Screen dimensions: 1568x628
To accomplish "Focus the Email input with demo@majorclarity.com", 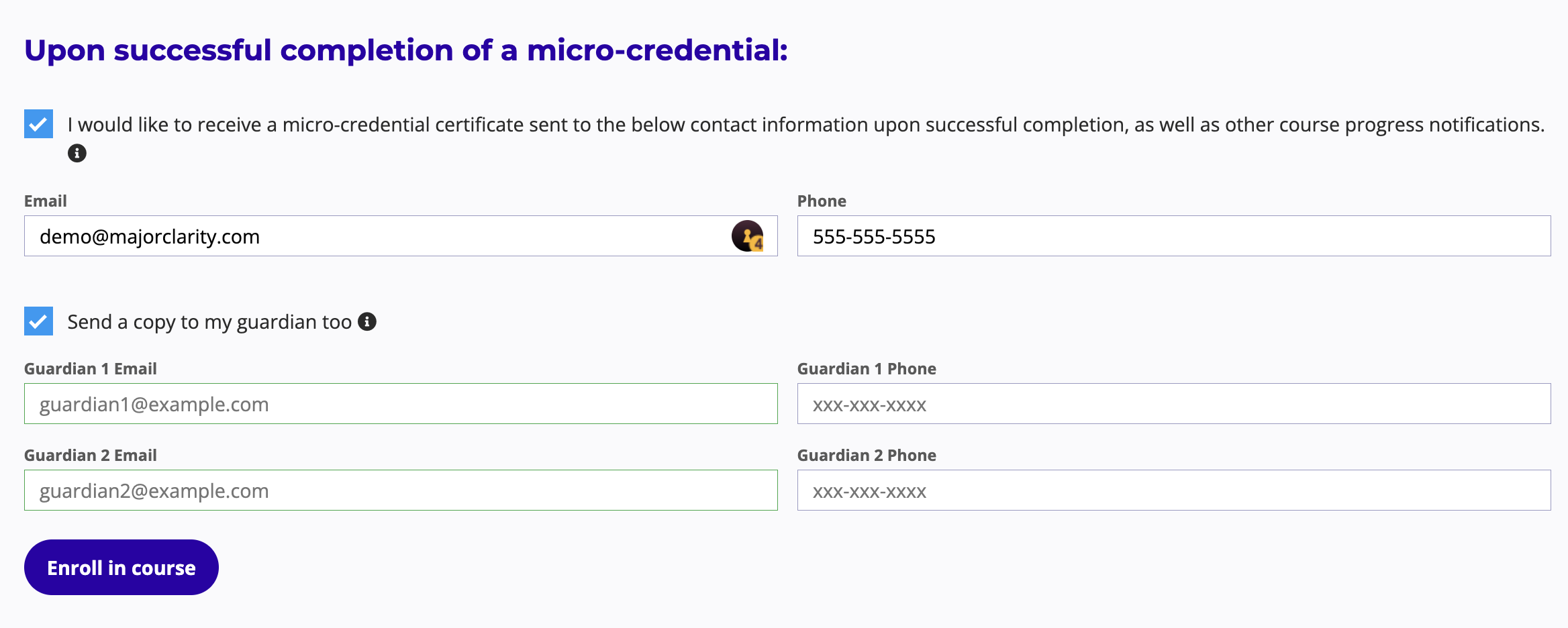I will click(x=376, y=236).
